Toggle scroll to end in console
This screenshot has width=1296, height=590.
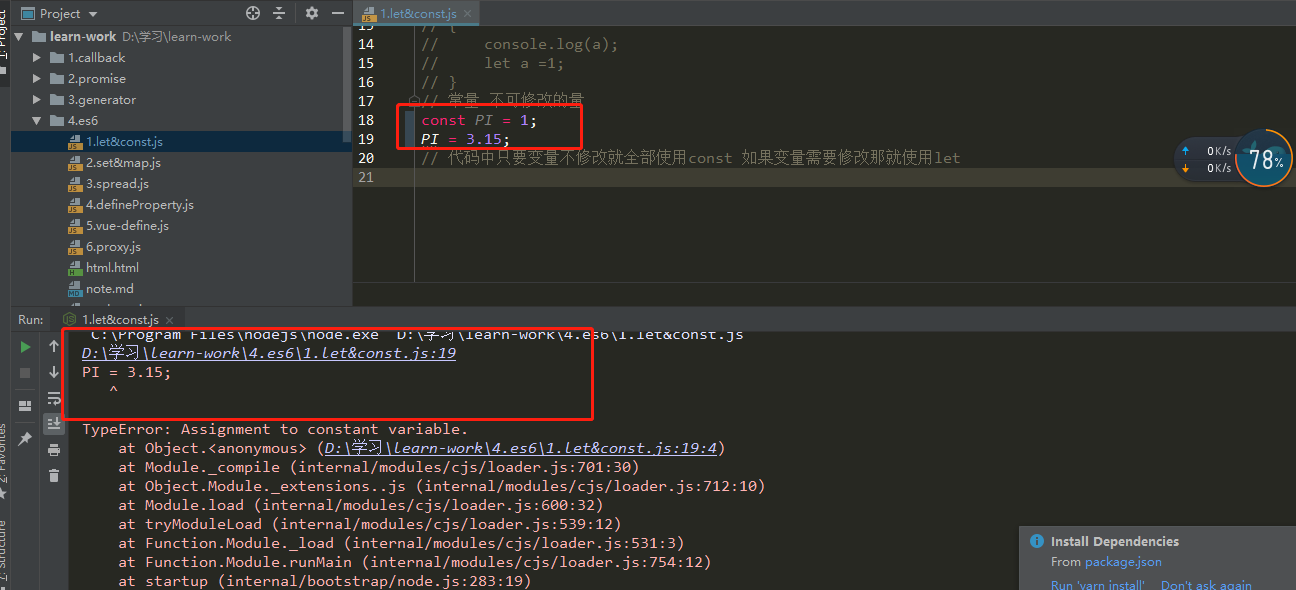(x=54, y=425)
